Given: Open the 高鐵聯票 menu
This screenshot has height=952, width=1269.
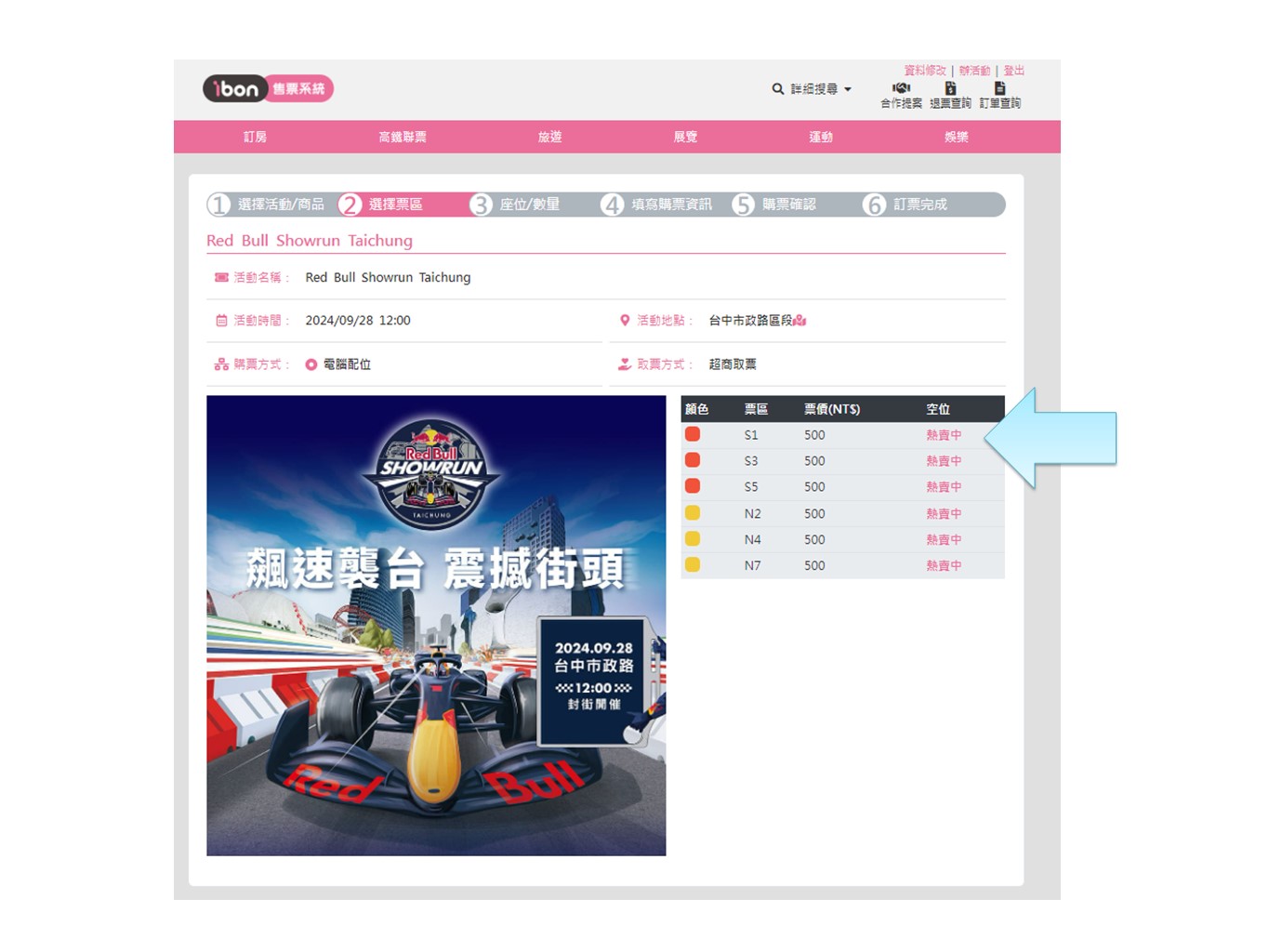Looking at the screenshot, I should pos(403,137).
